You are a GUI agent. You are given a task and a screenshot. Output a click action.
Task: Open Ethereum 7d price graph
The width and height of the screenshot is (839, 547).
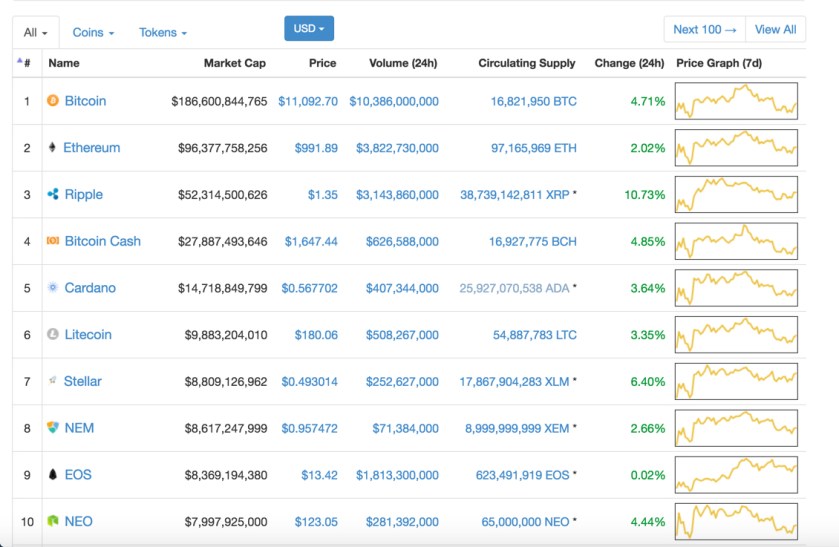(x=736, y=147)
